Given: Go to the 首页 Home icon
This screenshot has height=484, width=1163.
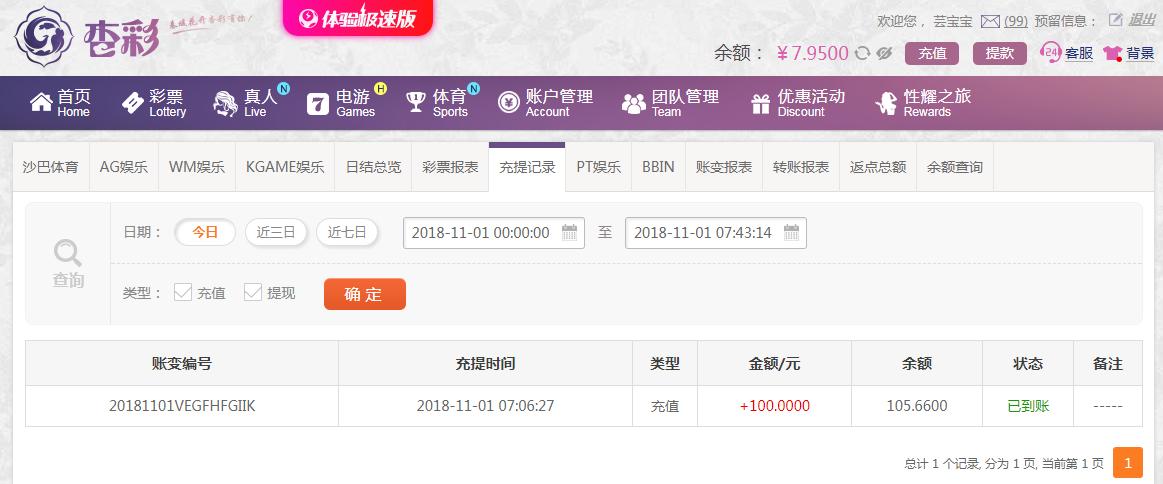Looking at the screenshot, I should pos(41,102).
